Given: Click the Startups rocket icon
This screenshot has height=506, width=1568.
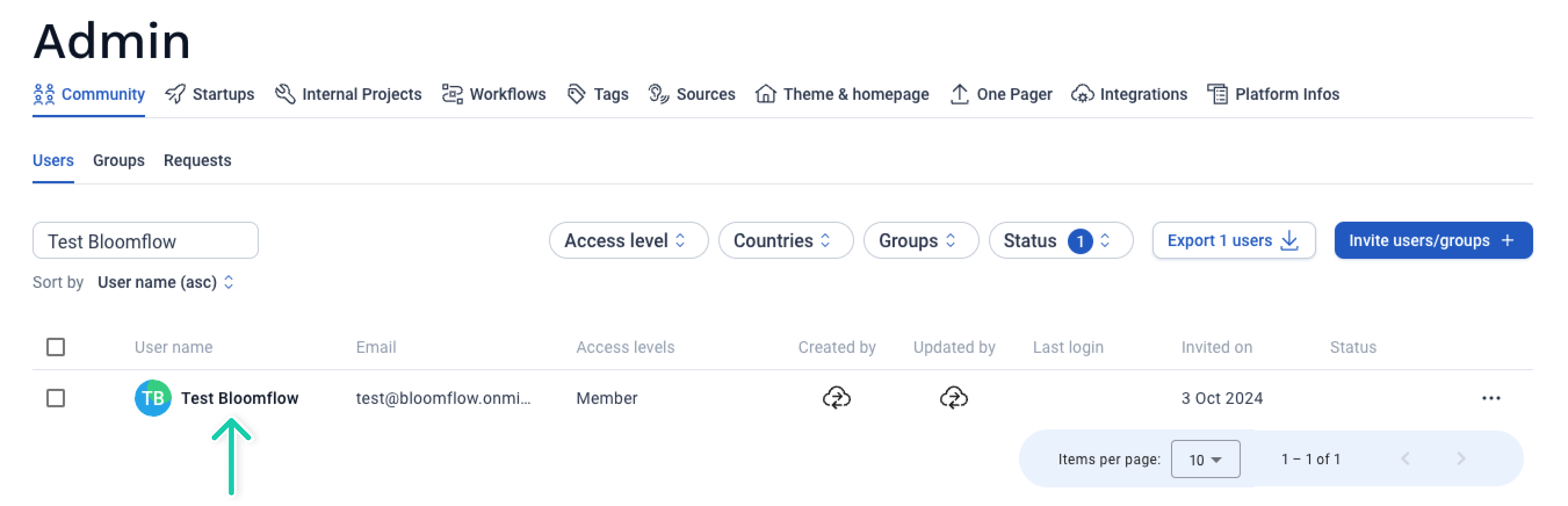Looking at the screenshot, I should pos(175,94).
